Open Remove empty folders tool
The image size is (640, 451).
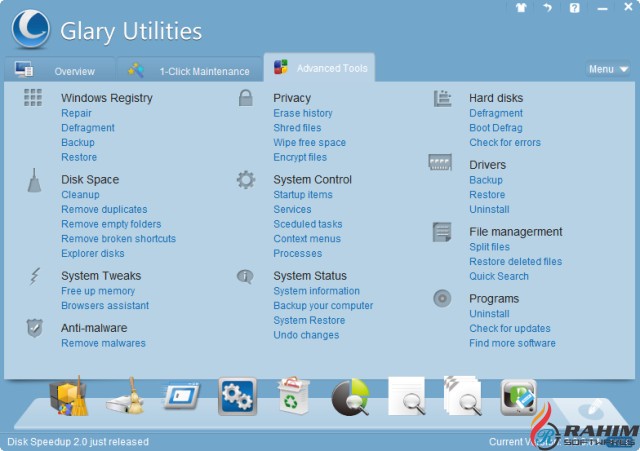111,224
